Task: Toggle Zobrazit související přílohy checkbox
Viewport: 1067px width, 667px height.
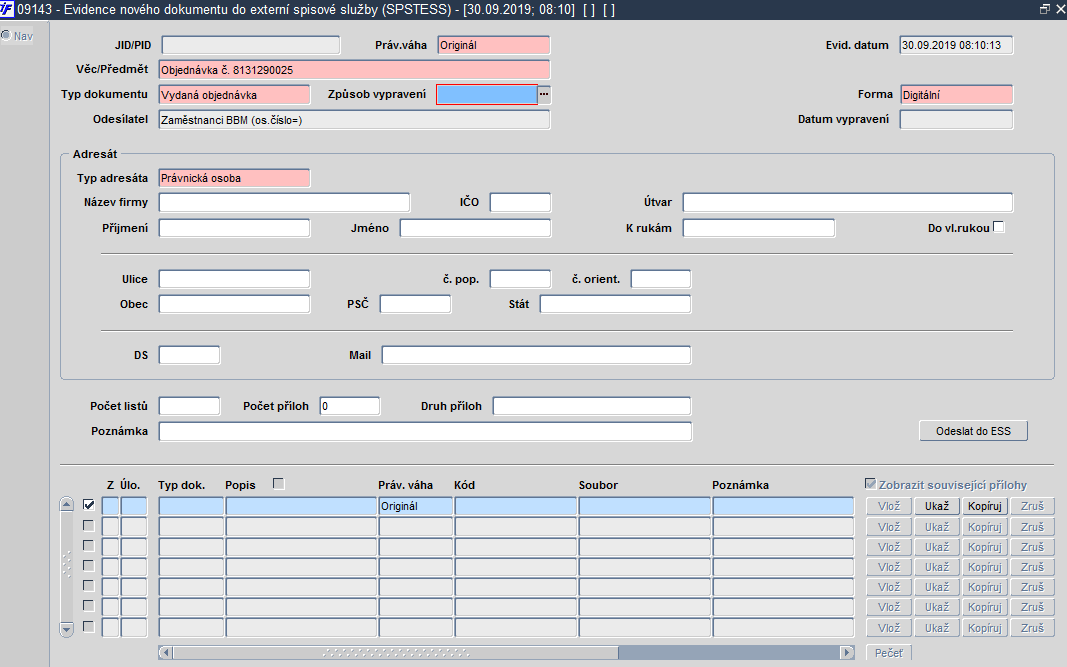Action: (870, 484)
